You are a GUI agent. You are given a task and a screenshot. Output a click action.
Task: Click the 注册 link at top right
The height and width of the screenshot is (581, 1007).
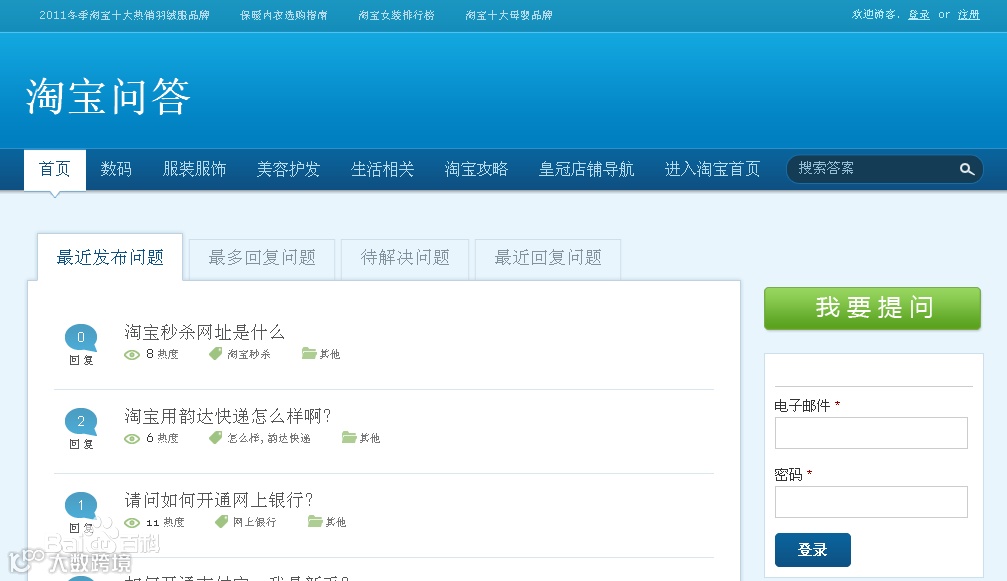click(x=968, y=15)
